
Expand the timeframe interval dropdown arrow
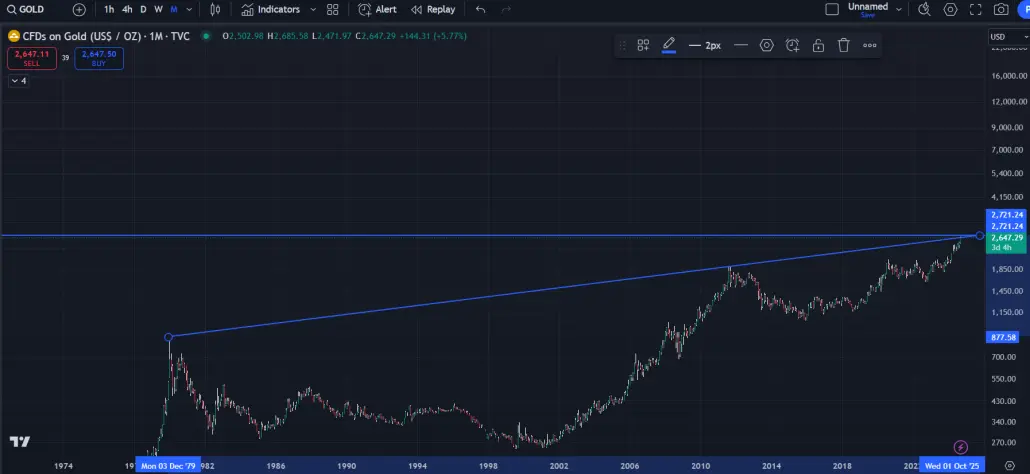(190, 9)
